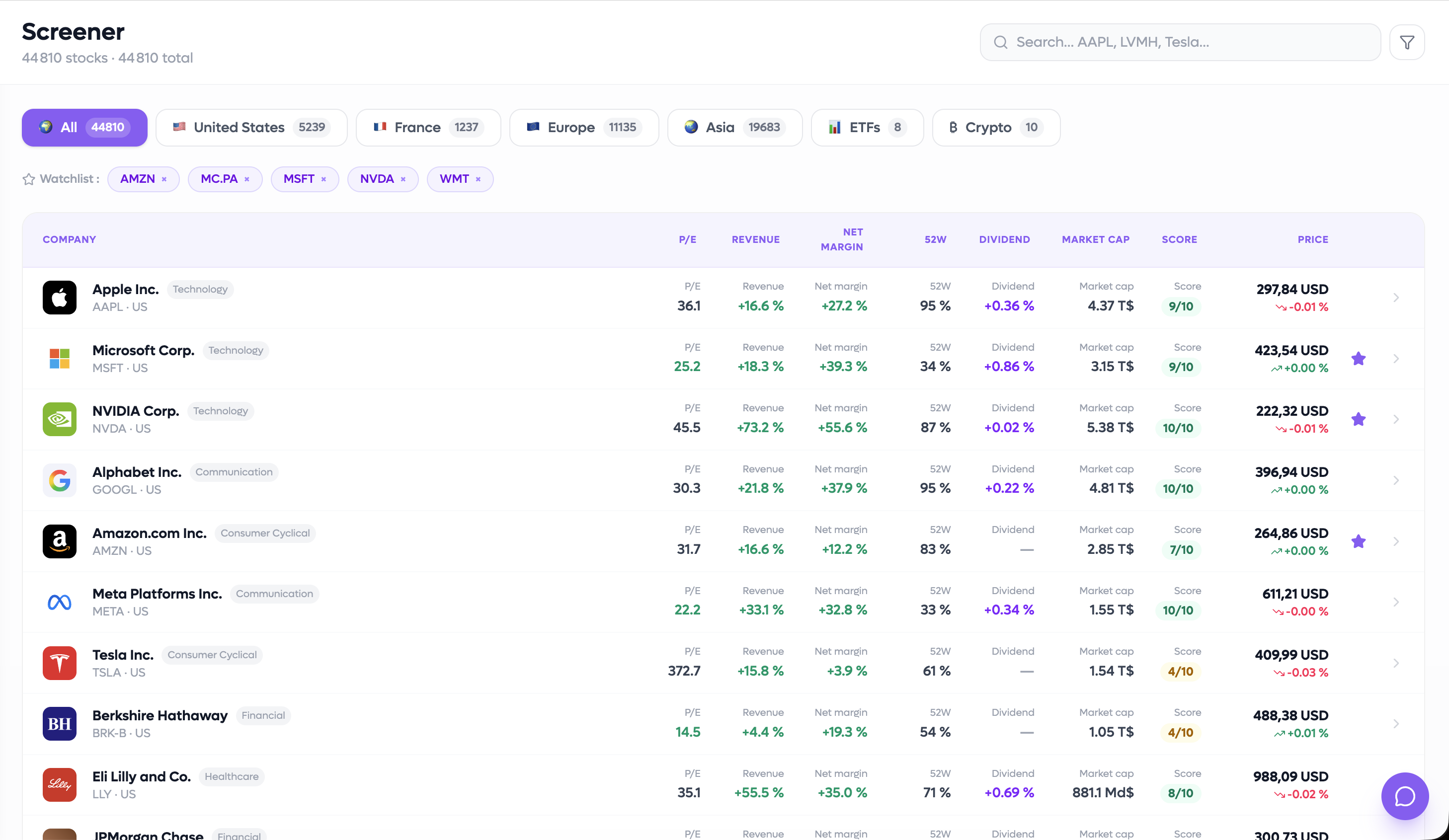Click Amazon's Consumer Cyclical tag

point(265,533)
